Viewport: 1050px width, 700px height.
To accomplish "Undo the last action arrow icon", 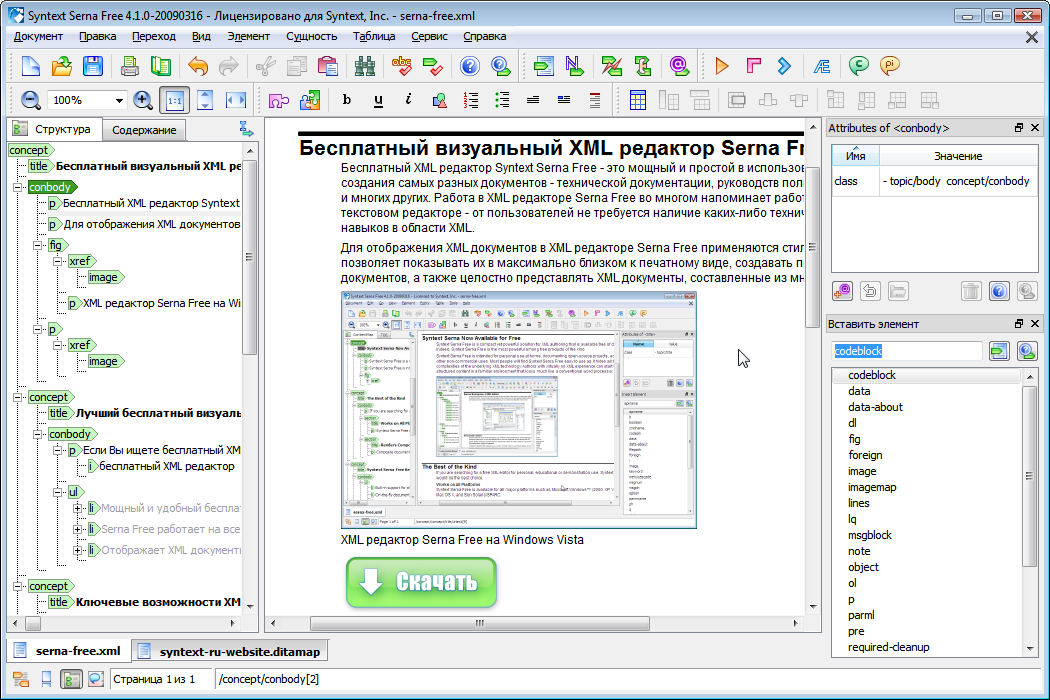I will tap(198, 66).
